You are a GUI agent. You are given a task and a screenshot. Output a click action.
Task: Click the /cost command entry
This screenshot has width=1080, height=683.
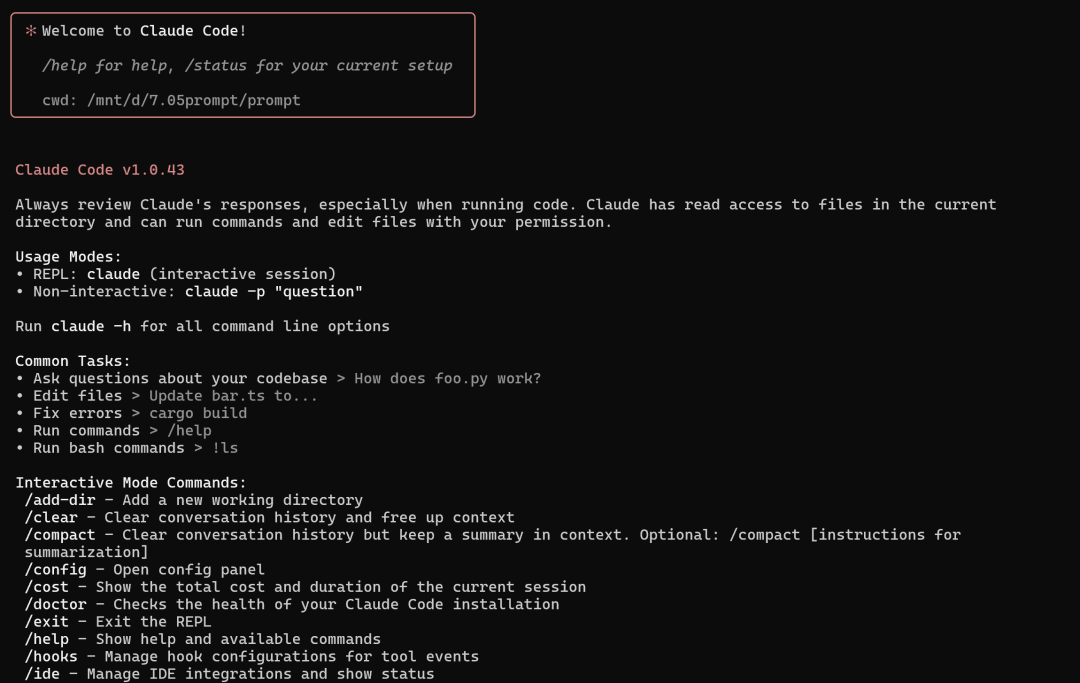click(x=47, y=587)
